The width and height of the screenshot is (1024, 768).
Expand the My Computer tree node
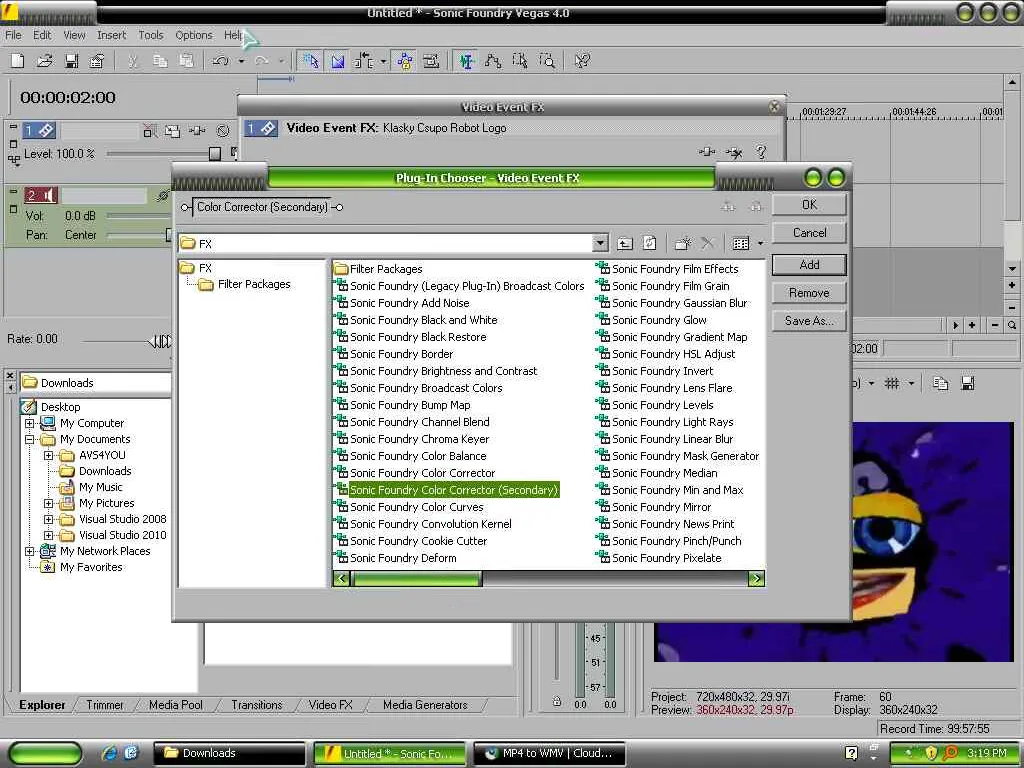(30, 423)
